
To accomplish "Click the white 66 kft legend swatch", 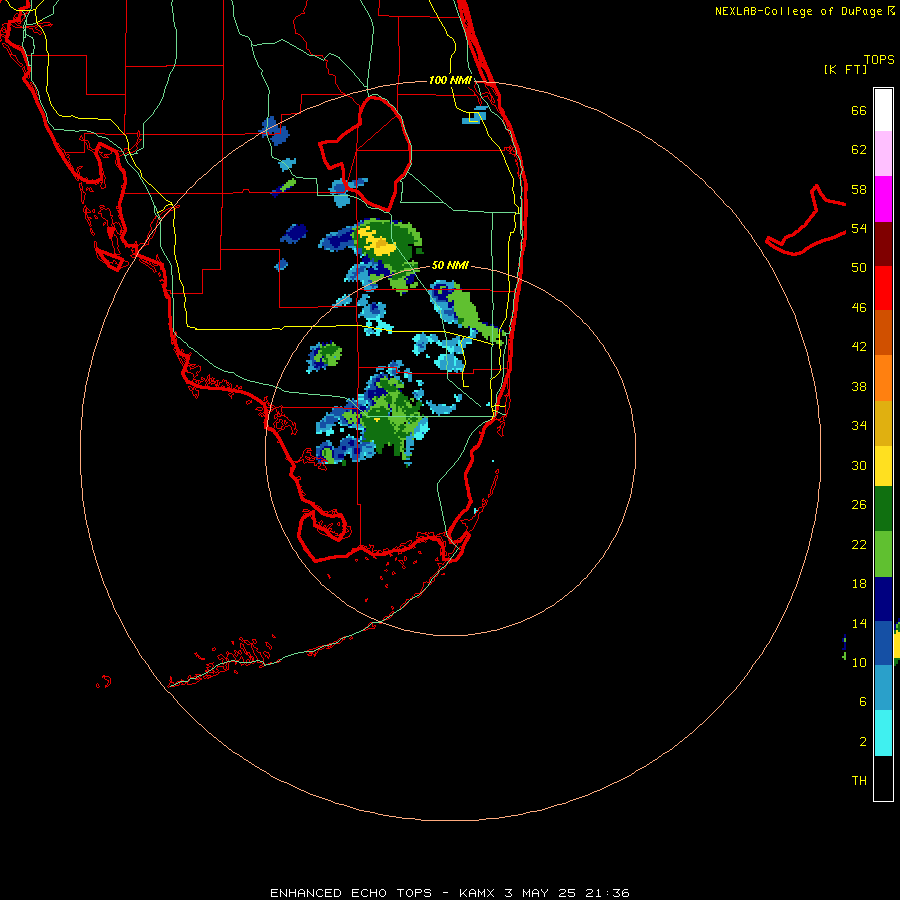I will point(883,110).
